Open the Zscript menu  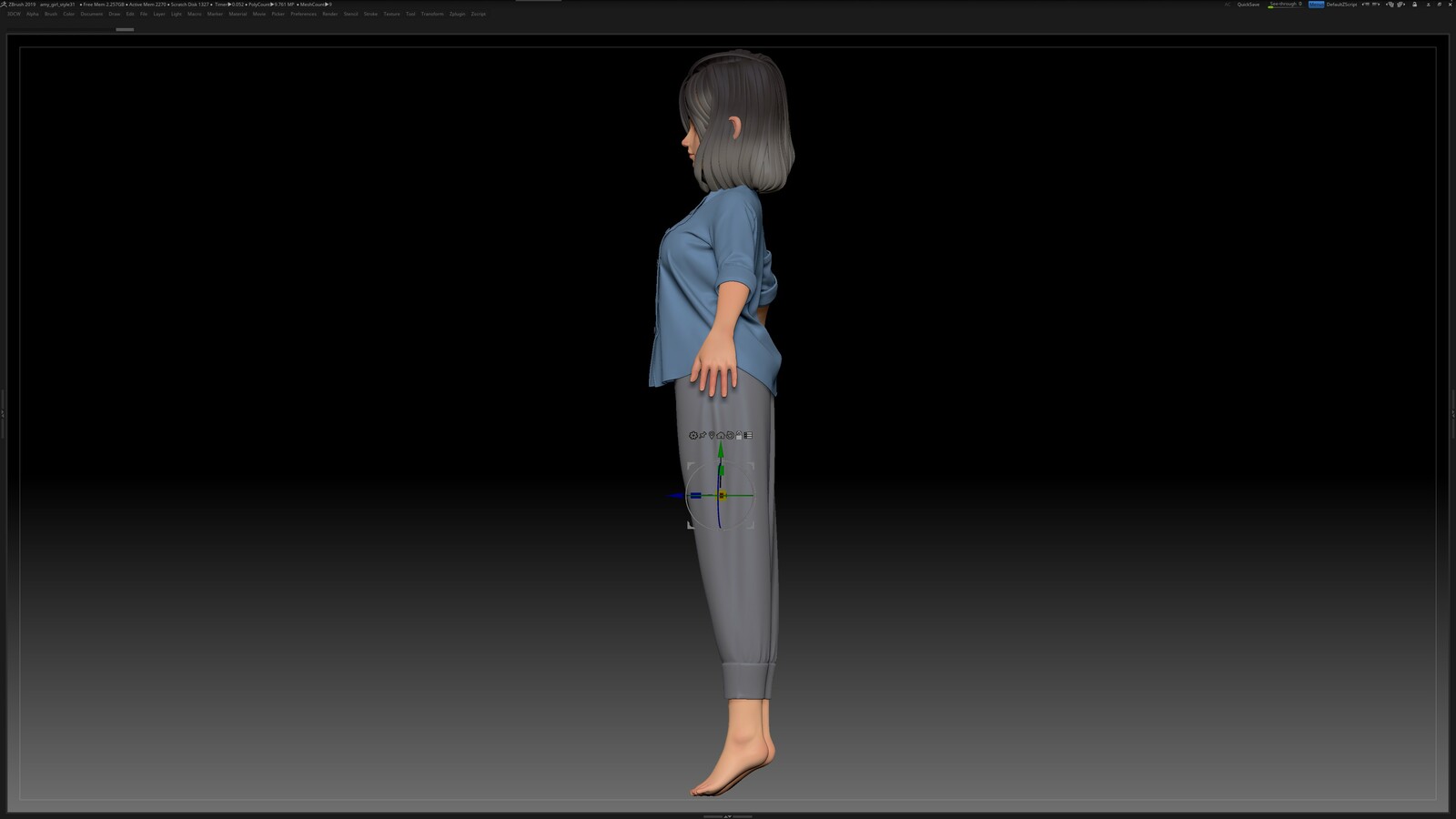(x=479, y=14)
